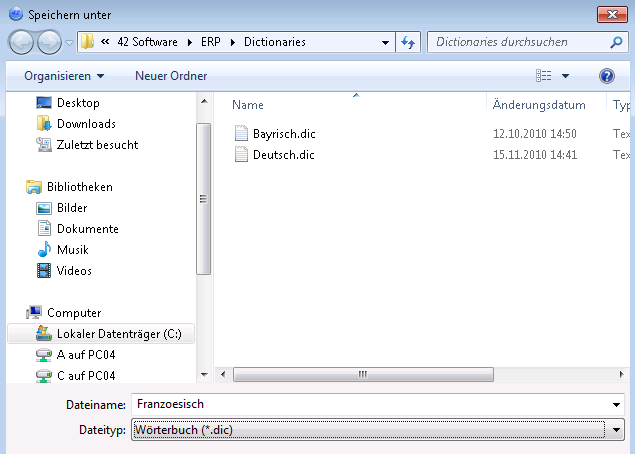Click the Bilder picture icon
The height and width of the screenshot is (454, 635).
click(44, 208)
